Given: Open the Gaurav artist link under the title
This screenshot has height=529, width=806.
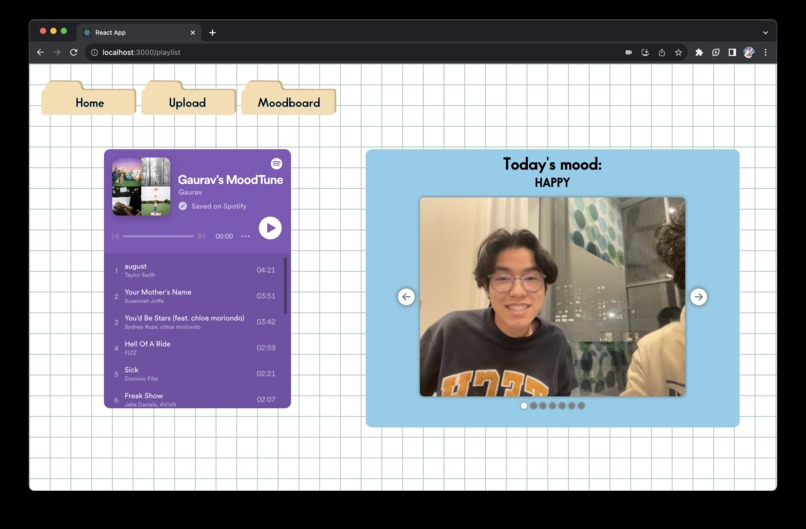Looking at the screenshot, I should coord(190,192).
